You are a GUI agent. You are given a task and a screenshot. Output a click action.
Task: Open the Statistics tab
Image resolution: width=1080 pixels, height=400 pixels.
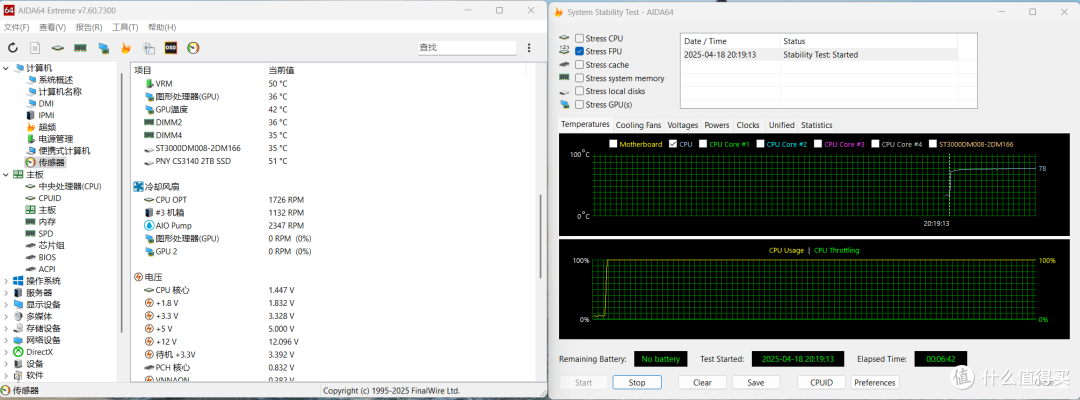click(816, 125)
